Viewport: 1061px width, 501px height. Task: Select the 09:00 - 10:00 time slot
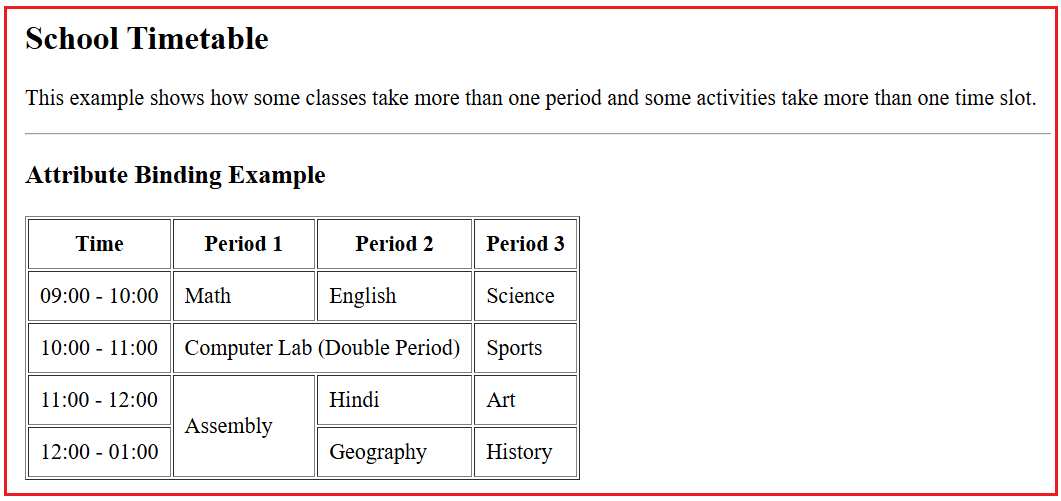coord(99,296)
